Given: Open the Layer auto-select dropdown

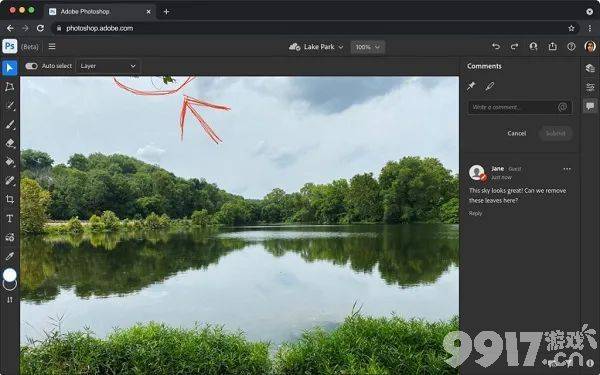Looking at the screenshot, I should coord(108,66).
